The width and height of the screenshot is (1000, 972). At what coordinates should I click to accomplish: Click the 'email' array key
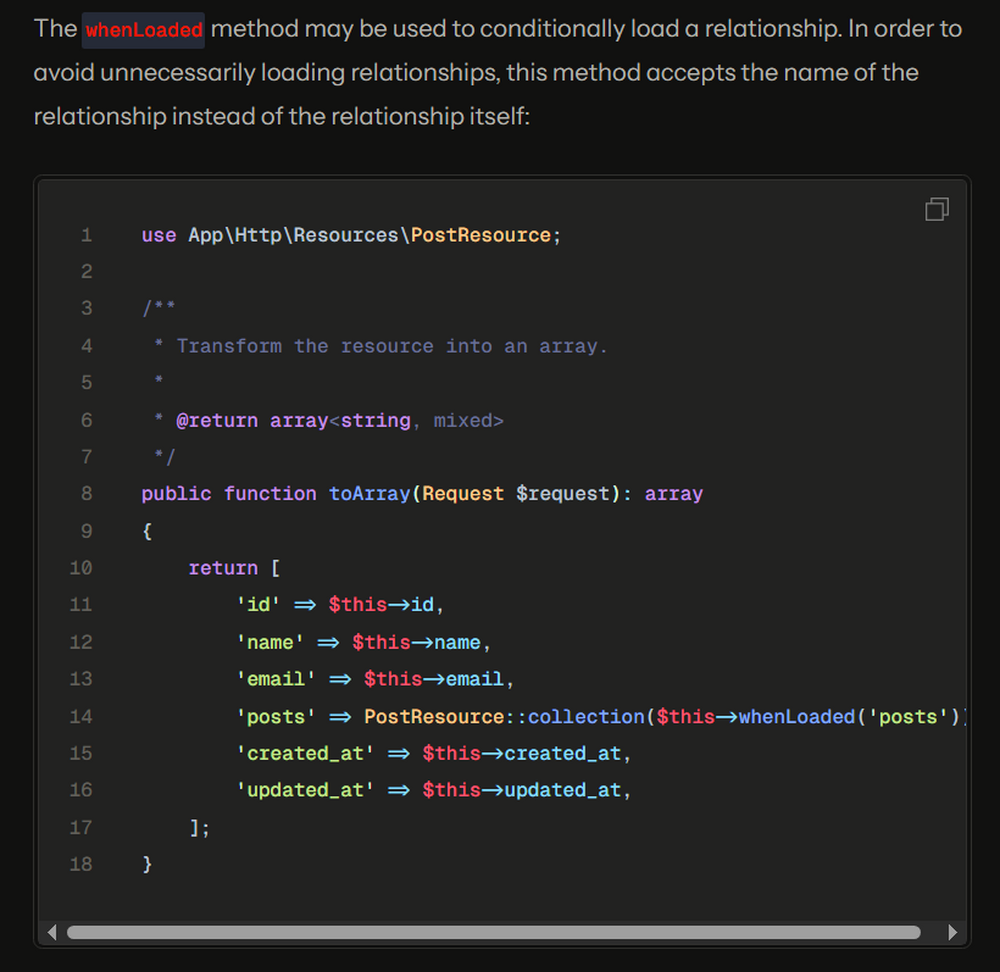pyautogui.click(x=276, y=678)
